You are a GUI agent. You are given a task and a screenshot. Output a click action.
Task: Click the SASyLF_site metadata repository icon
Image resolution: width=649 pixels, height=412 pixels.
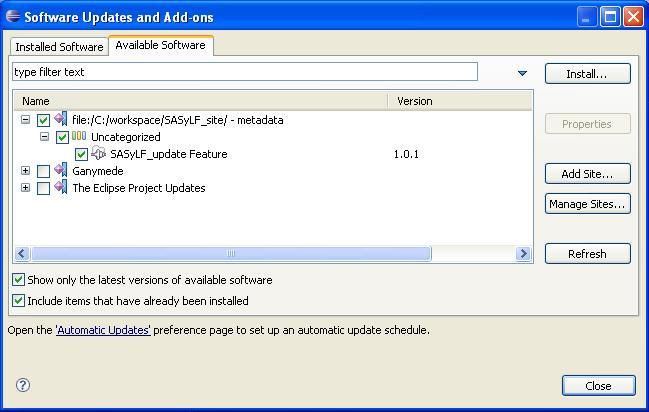[x=61, y=120]
